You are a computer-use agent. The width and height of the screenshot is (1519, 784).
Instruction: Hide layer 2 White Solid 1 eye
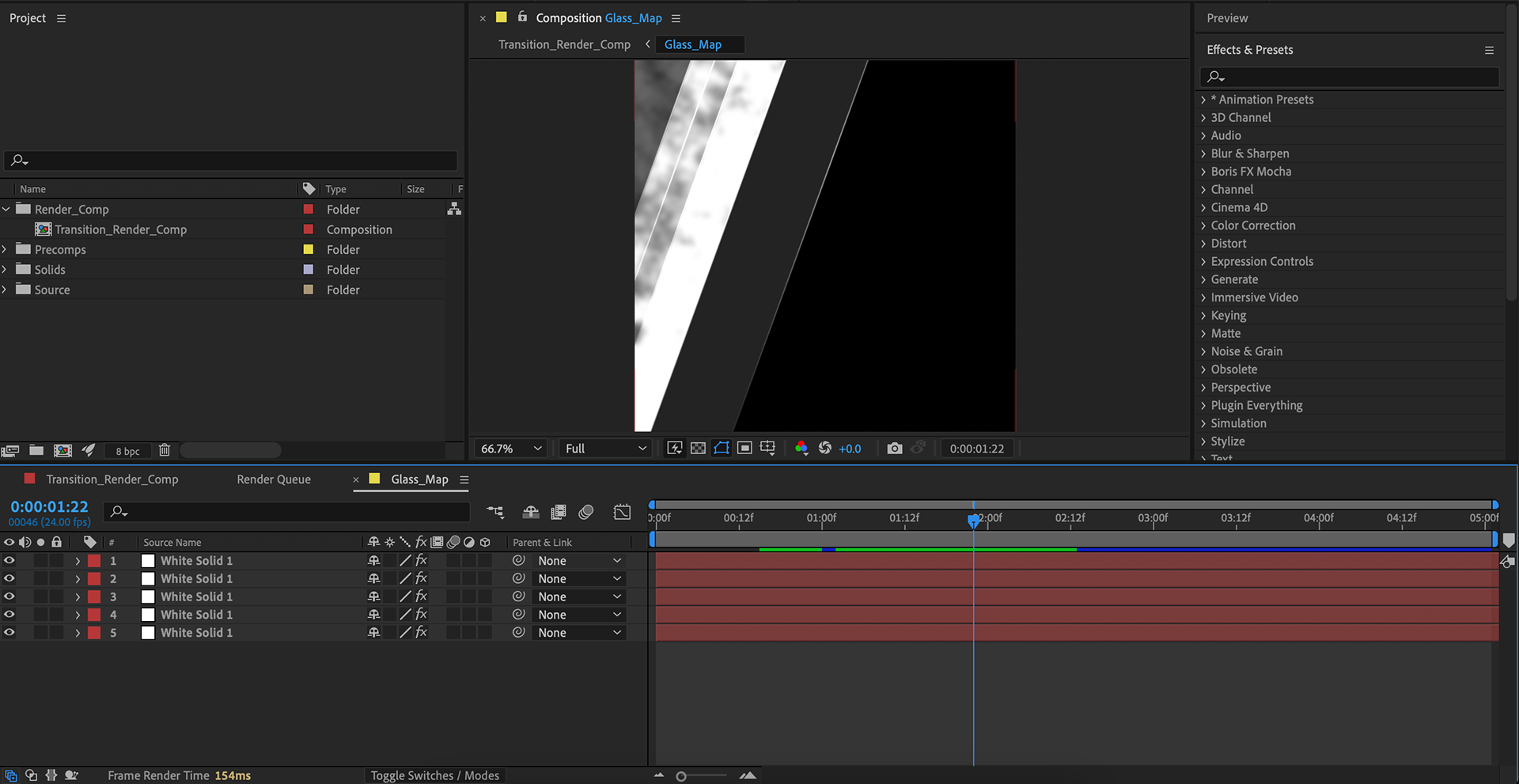9,578
